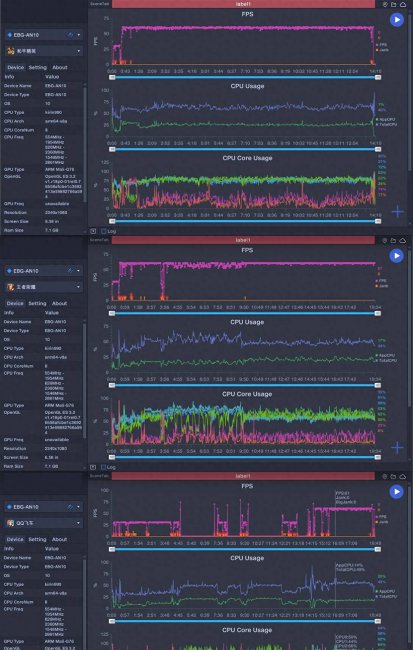Toggle the AppCPU legend entry in the 王者荣耀 CPU Usage chart
The height and width of the screenshot is (650, 413).
point(386,355)
